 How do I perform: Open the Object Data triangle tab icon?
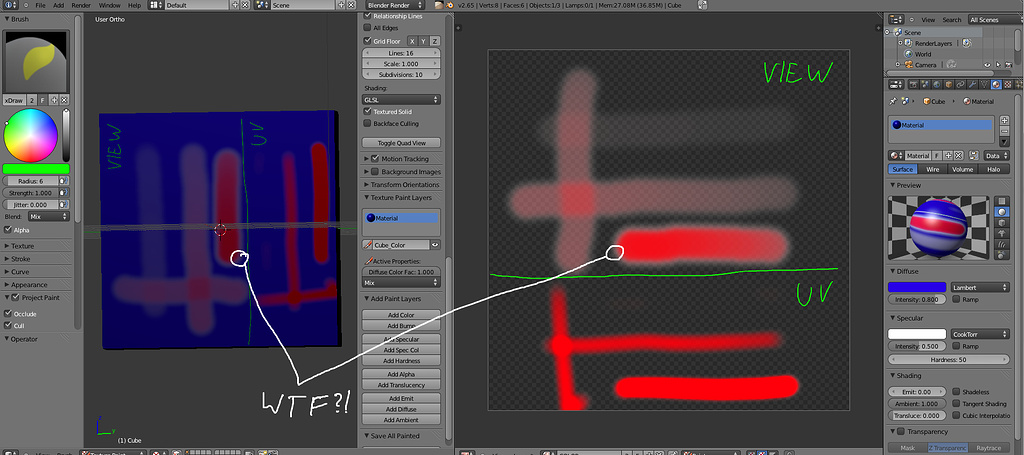[x=984, y=84]
